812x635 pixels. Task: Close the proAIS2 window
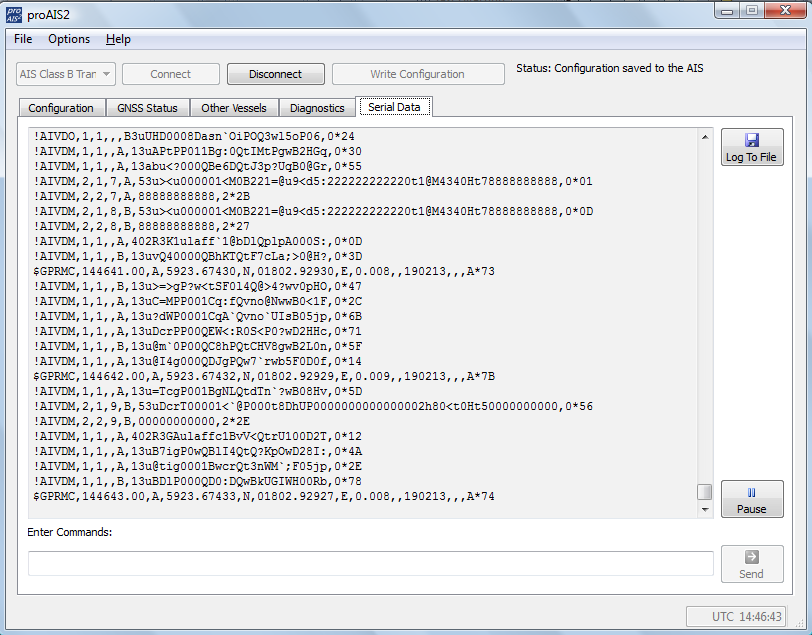tap(786, 11)
